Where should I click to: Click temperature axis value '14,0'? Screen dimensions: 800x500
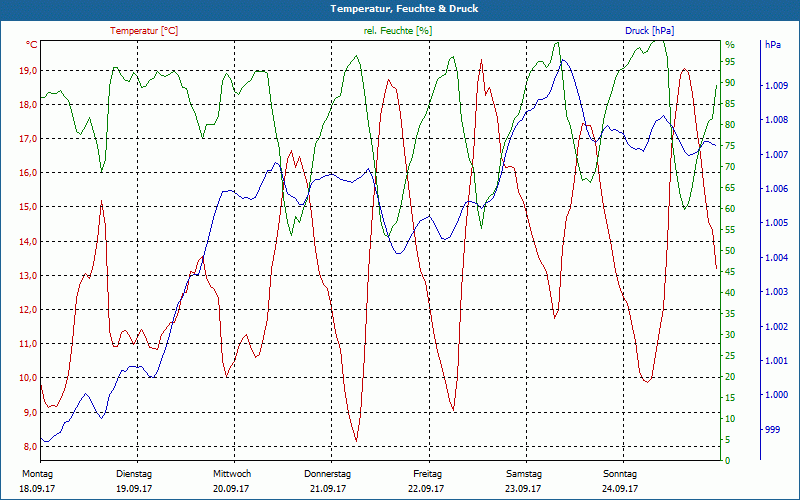tap(28, 241)
